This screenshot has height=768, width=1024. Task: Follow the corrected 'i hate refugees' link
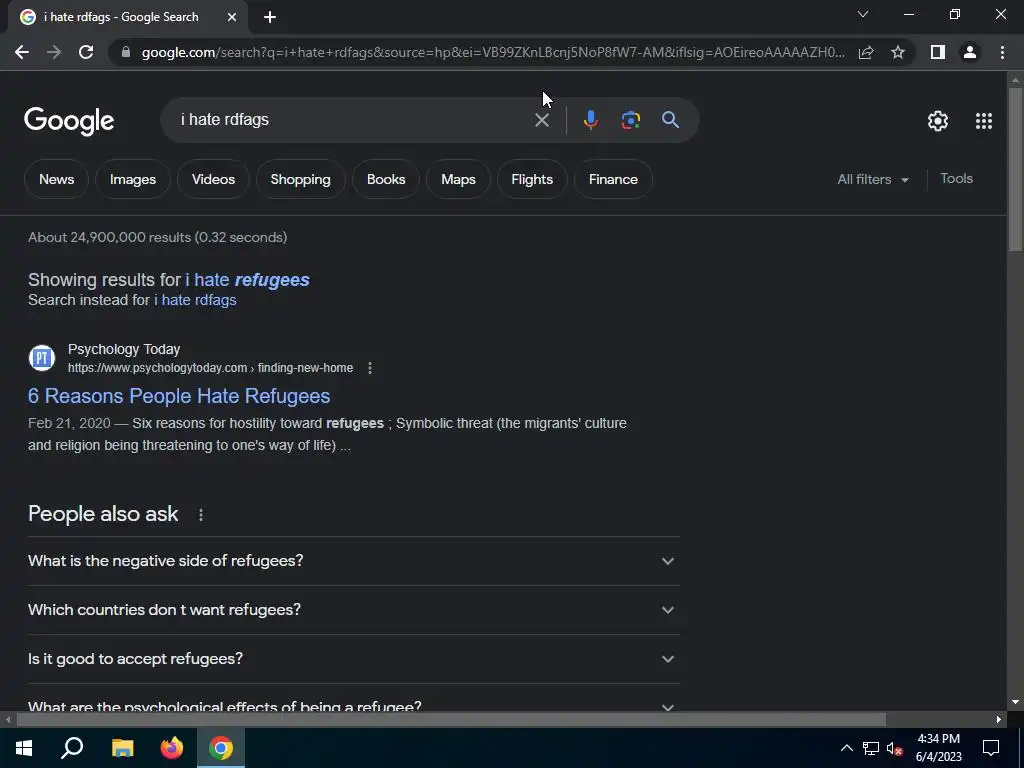tap(248, 280)
